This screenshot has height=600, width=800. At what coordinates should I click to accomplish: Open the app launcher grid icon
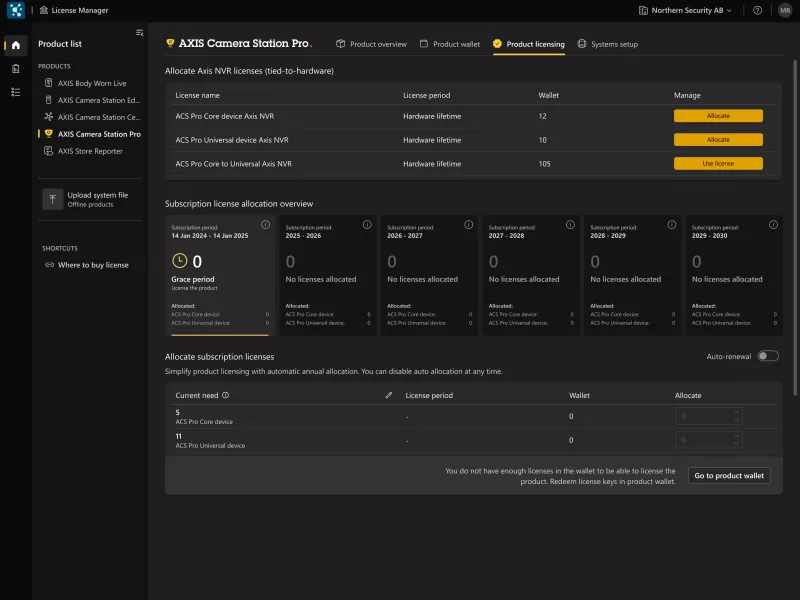click(15, 10)
